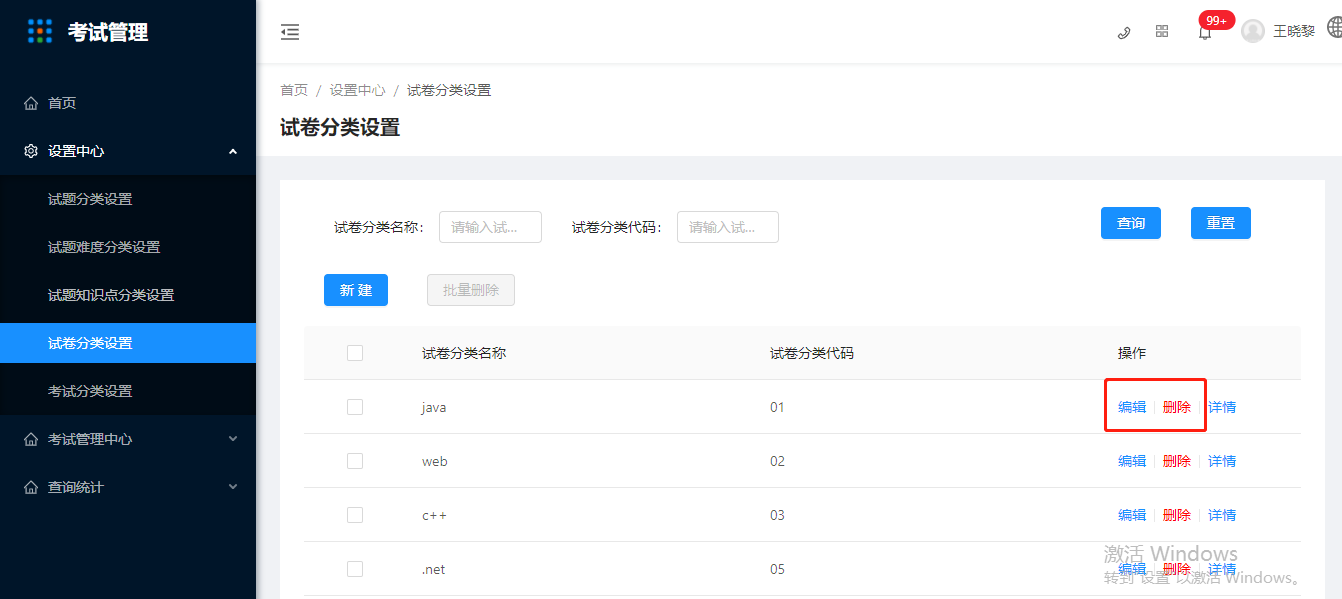The width and height of the screenshot is (1342, 599).
Task: Click code cell 01
Action: coord(778,407)
